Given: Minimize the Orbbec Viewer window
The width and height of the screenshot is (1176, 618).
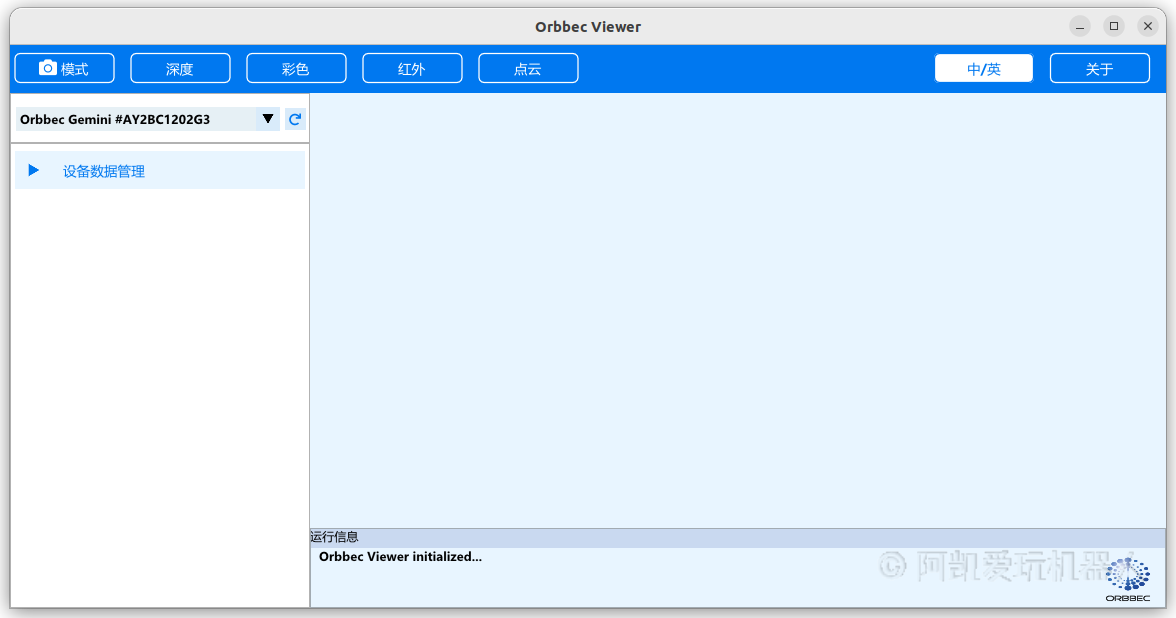Looking at the screenshot, I should tap(1080, 26).
